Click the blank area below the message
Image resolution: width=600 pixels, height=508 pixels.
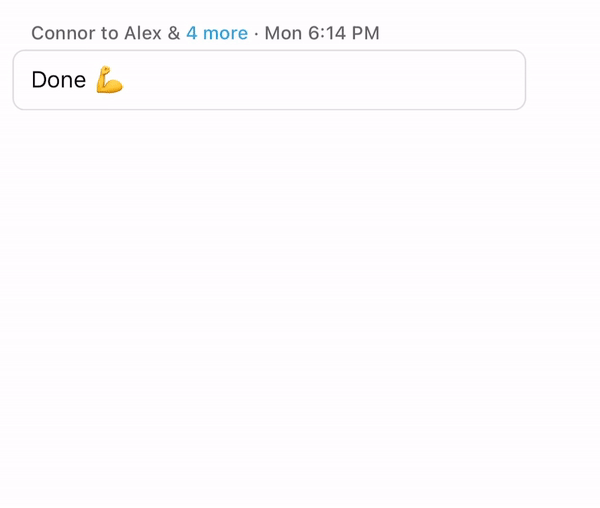[x=300, y=300]
